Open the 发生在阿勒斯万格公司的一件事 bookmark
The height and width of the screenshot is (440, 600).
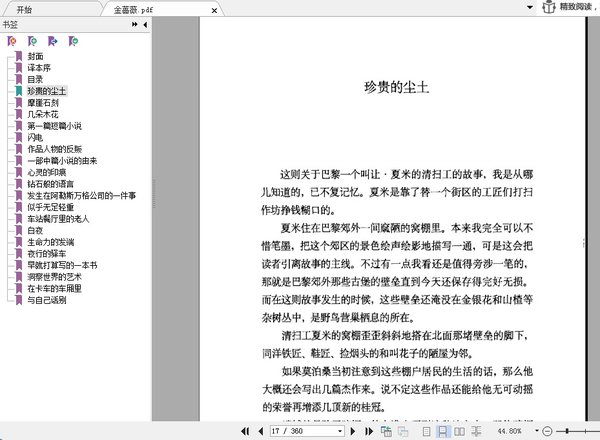tap(82, 196)
